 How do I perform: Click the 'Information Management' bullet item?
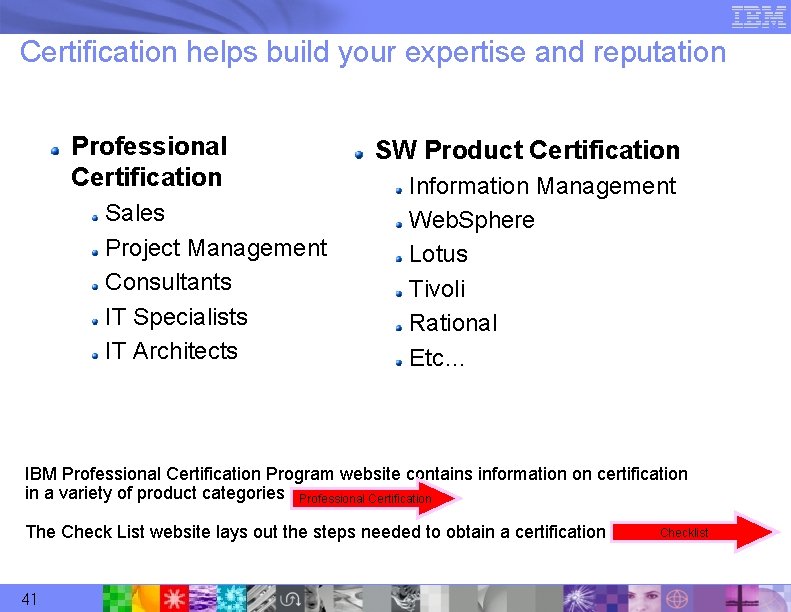pos(542,186)
